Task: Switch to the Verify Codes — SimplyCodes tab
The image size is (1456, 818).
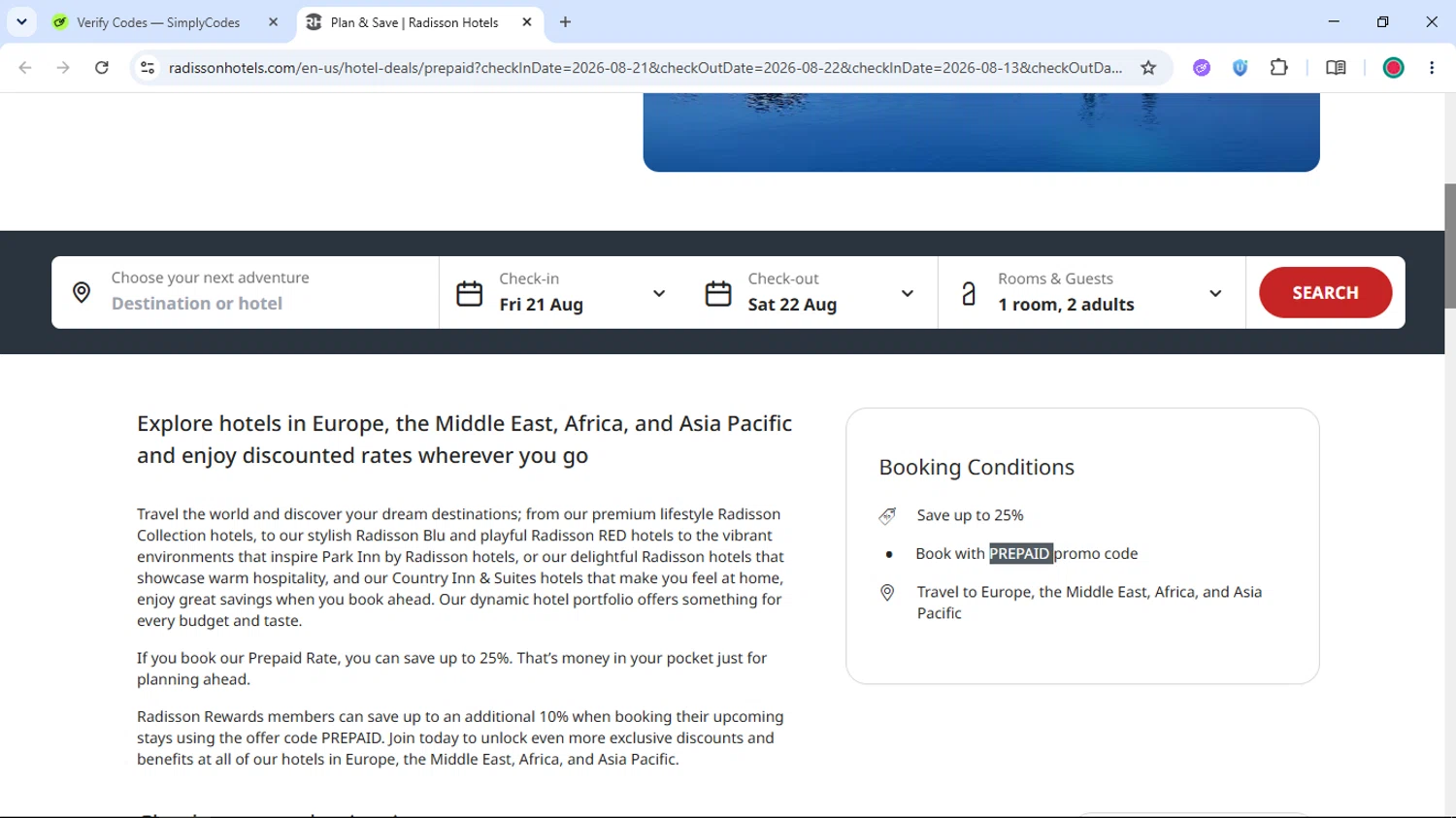Action: coord(158,22)
